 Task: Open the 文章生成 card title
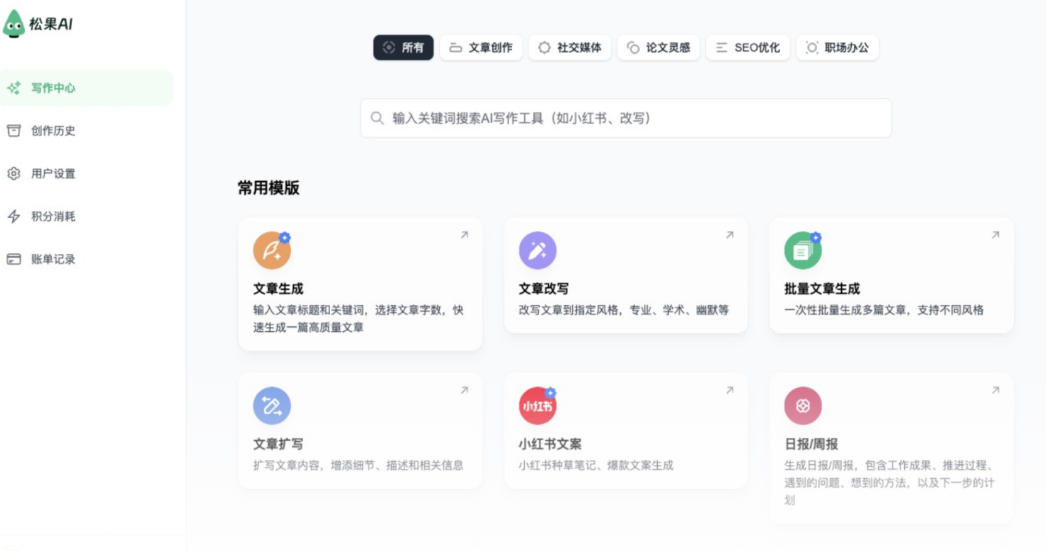click(x=278, y=289)
